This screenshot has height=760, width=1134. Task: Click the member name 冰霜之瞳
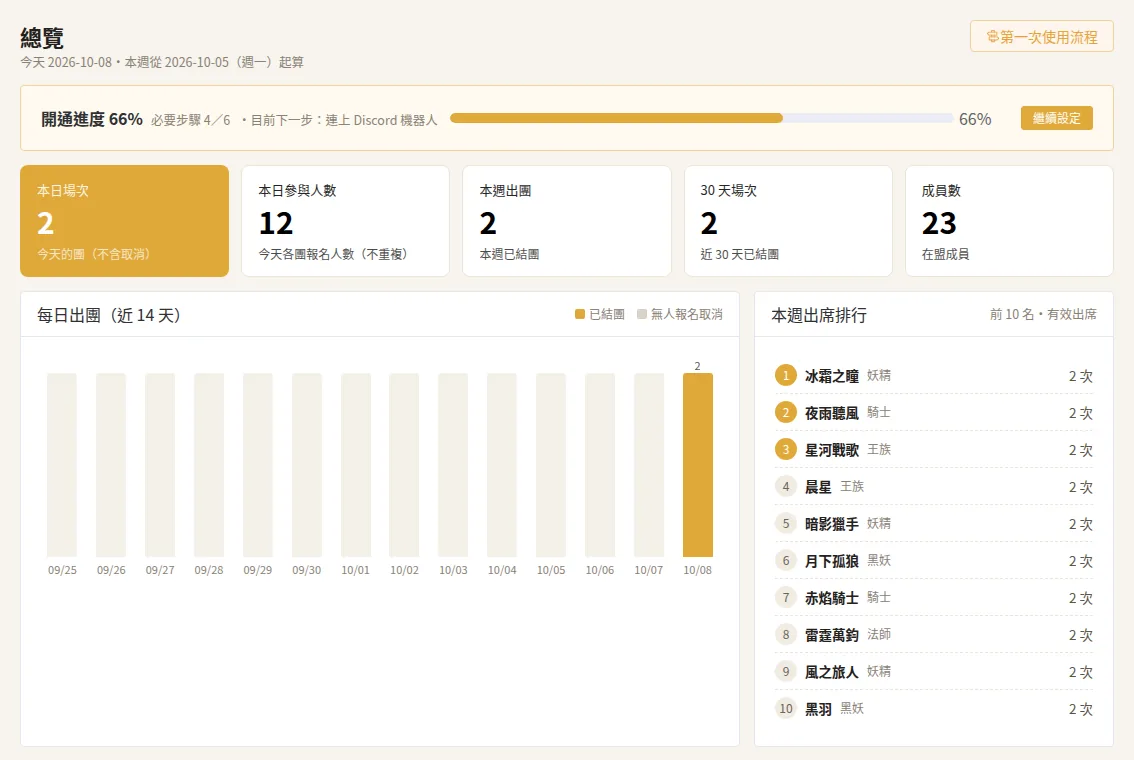832,376
